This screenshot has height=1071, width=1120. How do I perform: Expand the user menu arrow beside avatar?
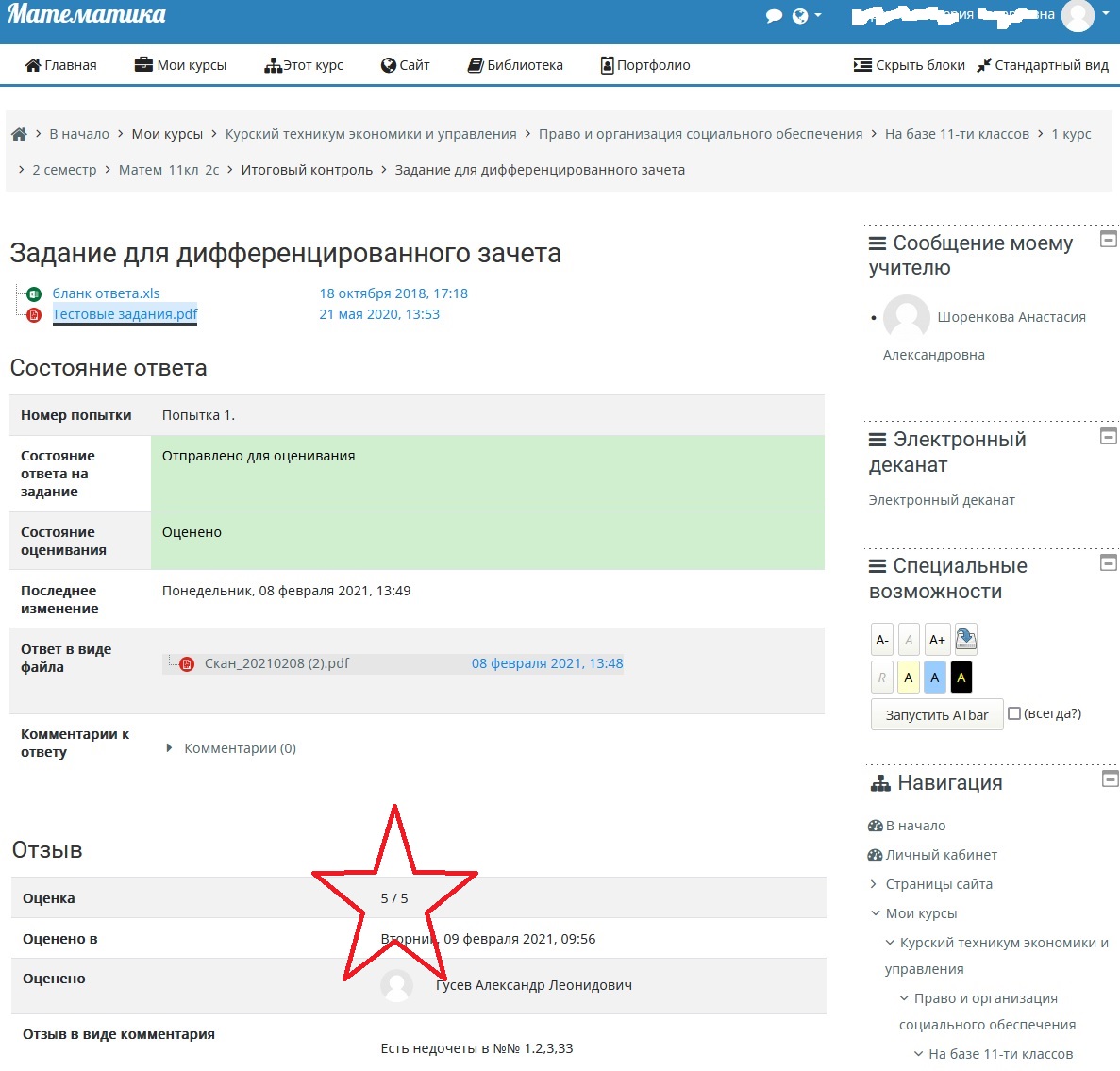tap(1106, 13)
